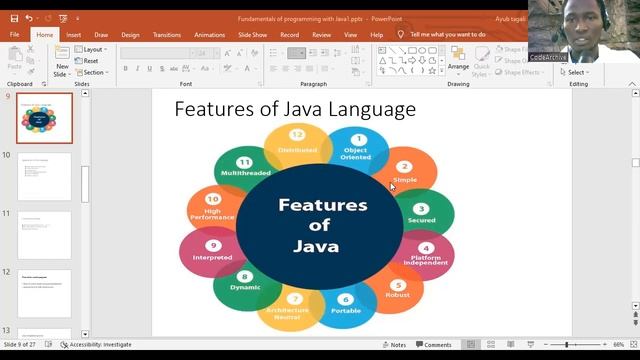
Task: Click the Redo icon
Action: [x=48, y=19]
